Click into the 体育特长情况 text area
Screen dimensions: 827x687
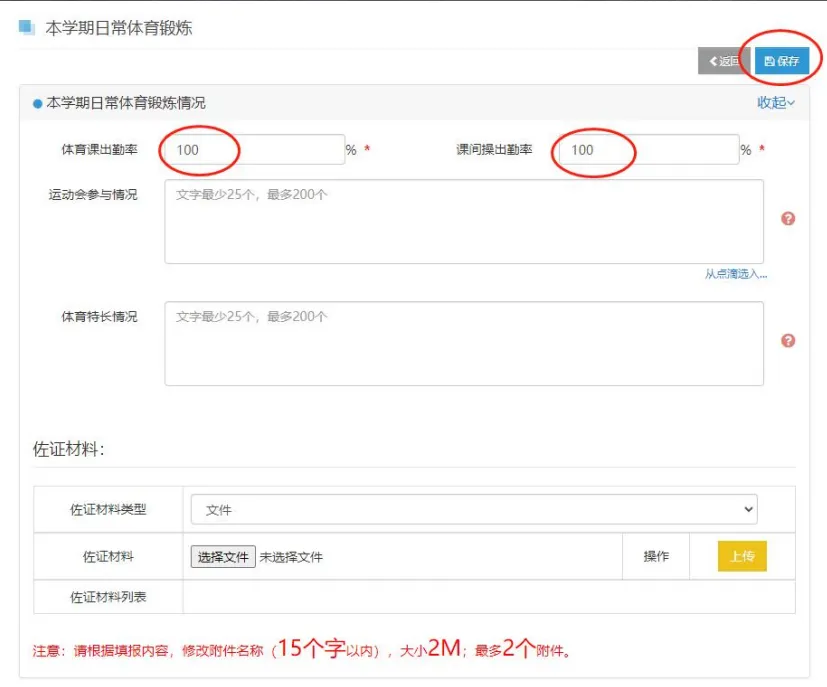[x=463, y=343]
